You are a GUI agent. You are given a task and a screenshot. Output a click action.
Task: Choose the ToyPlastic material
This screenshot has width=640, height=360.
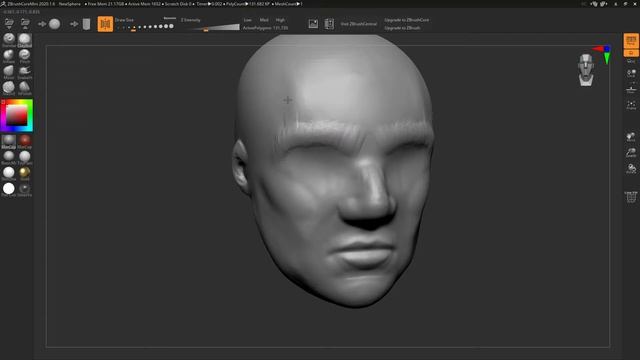point(24,157)
